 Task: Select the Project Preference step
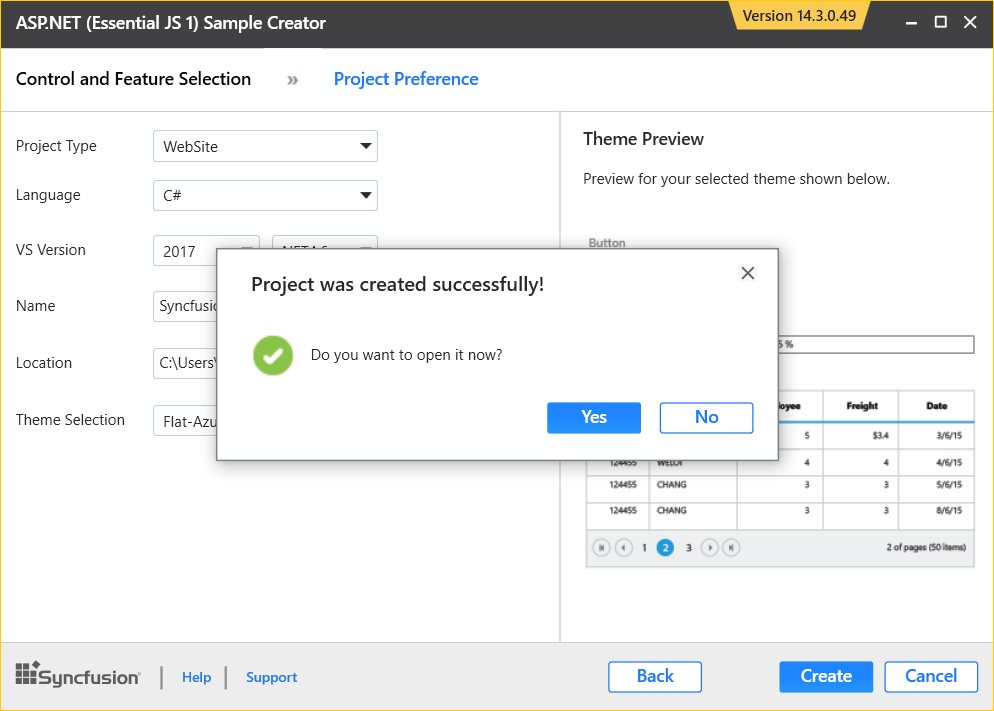click(x=405, y=79)
